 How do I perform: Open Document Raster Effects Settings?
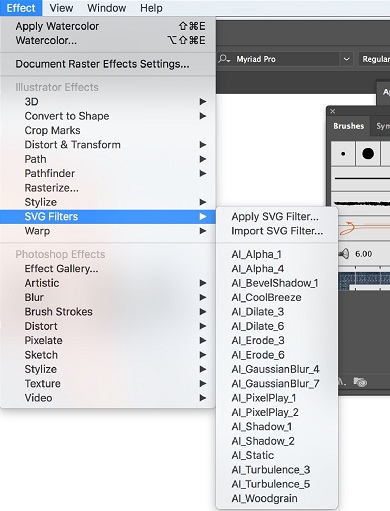108,64
